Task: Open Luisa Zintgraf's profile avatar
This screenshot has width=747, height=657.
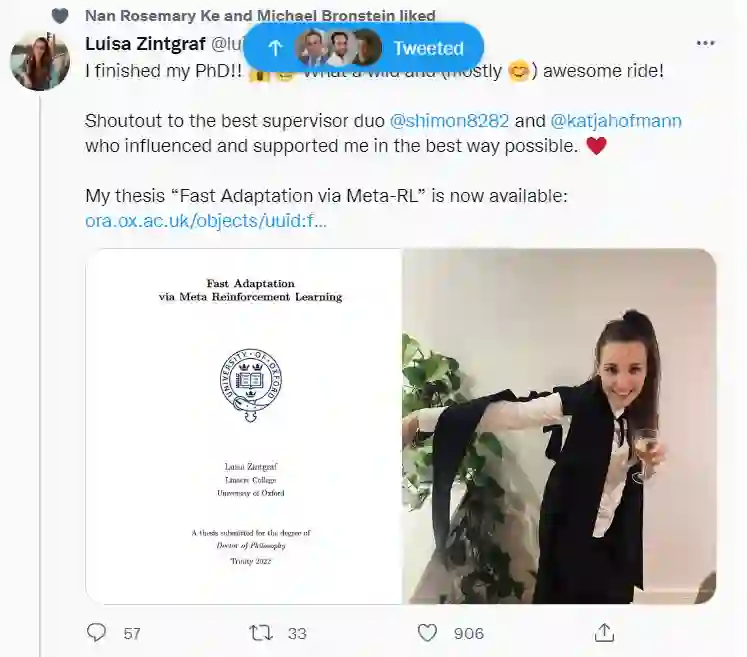Action: [x=40, y=60]
